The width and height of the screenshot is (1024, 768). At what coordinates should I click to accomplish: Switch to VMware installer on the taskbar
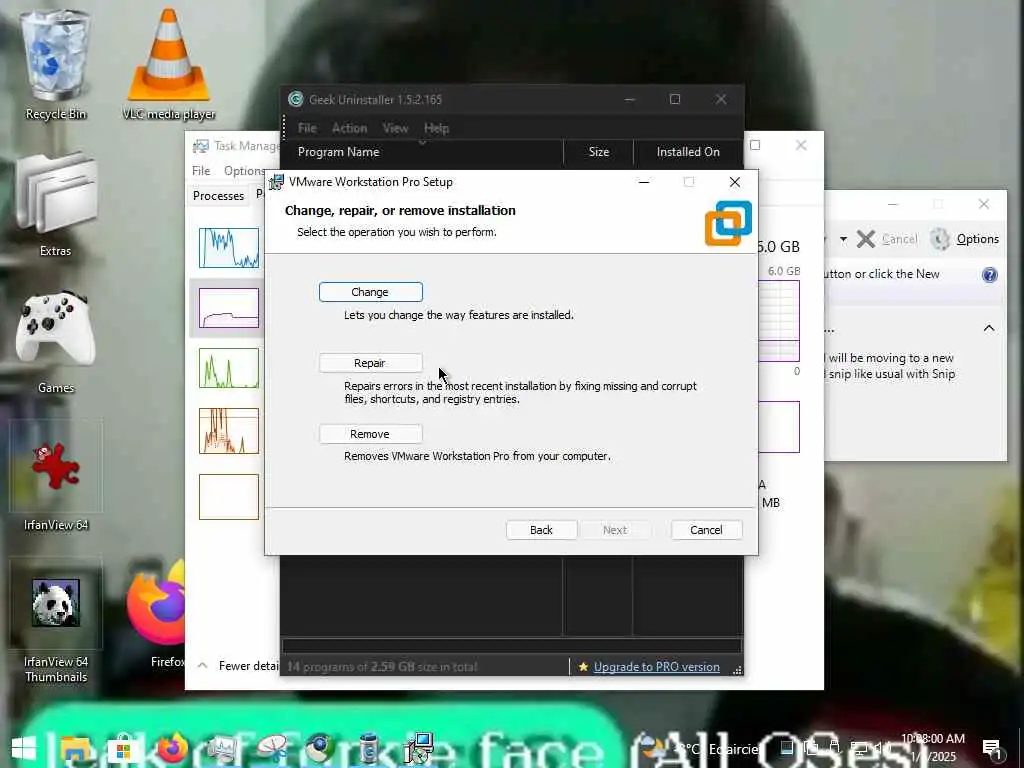tap(419, 749)
